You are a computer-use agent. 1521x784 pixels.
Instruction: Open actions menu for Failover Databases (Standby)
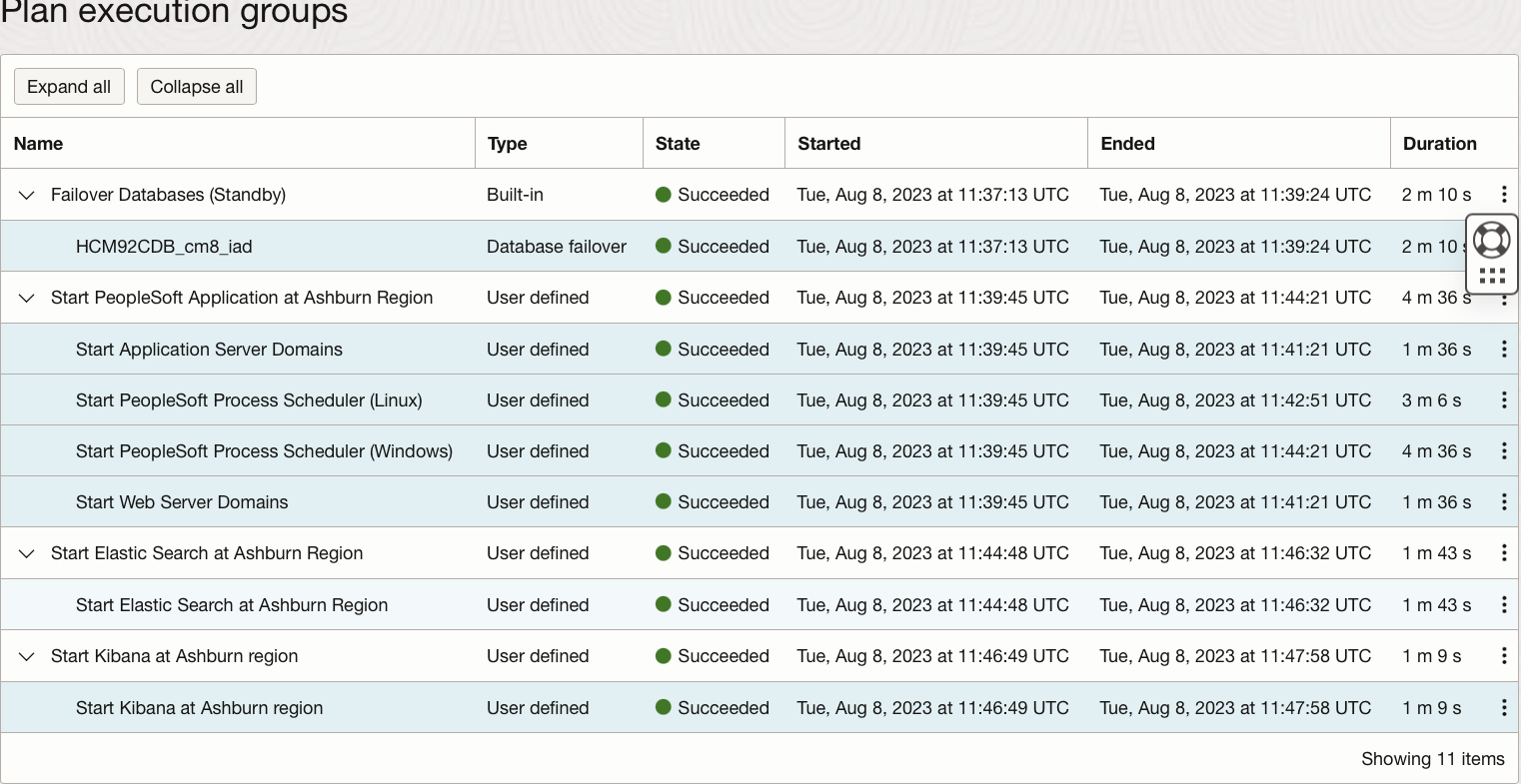click(x=1504, y=194)
